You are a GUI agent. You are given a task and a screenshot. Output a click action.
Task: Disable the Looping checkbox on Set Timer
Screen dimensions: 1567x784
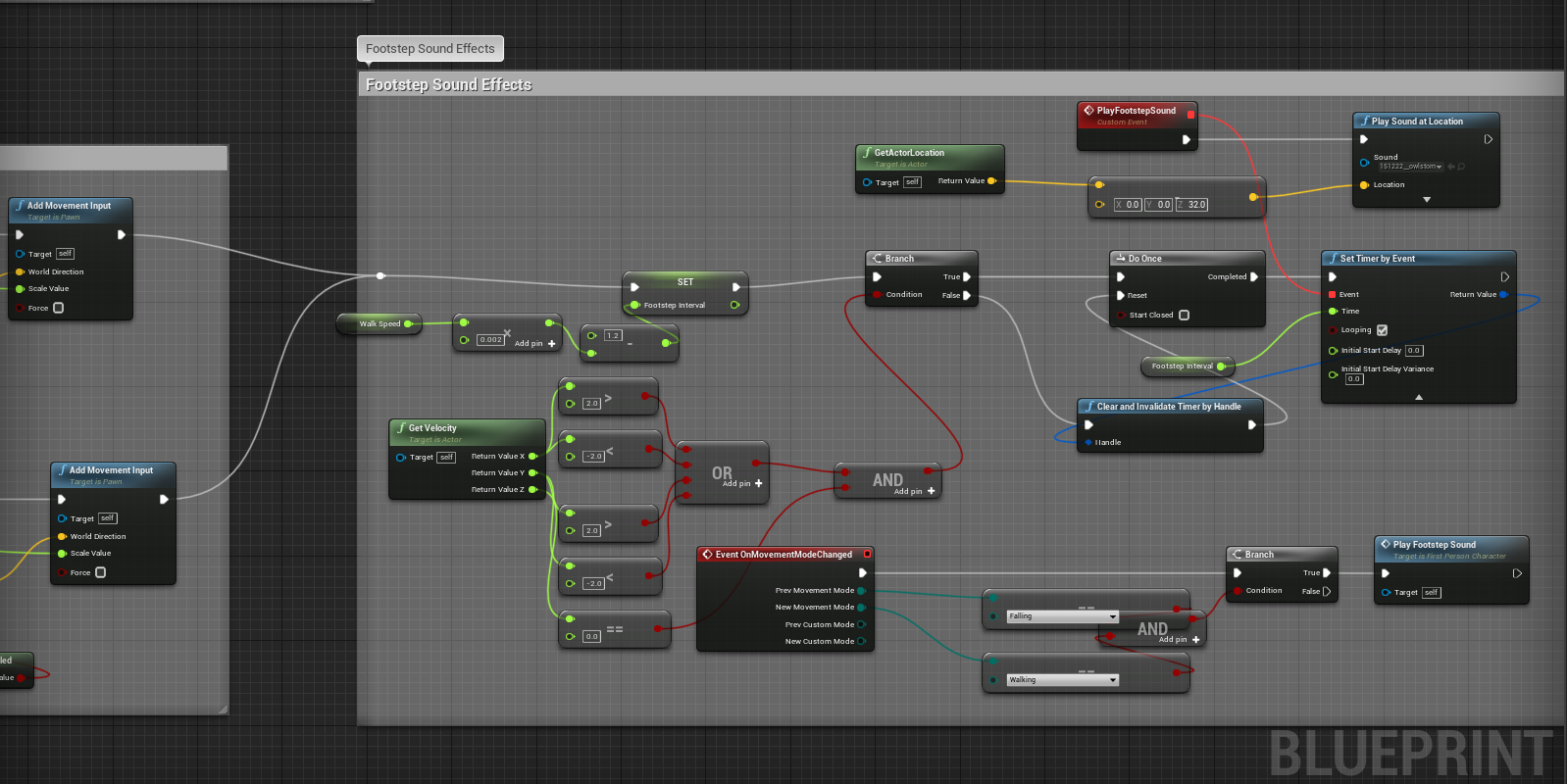point(1382,330)
